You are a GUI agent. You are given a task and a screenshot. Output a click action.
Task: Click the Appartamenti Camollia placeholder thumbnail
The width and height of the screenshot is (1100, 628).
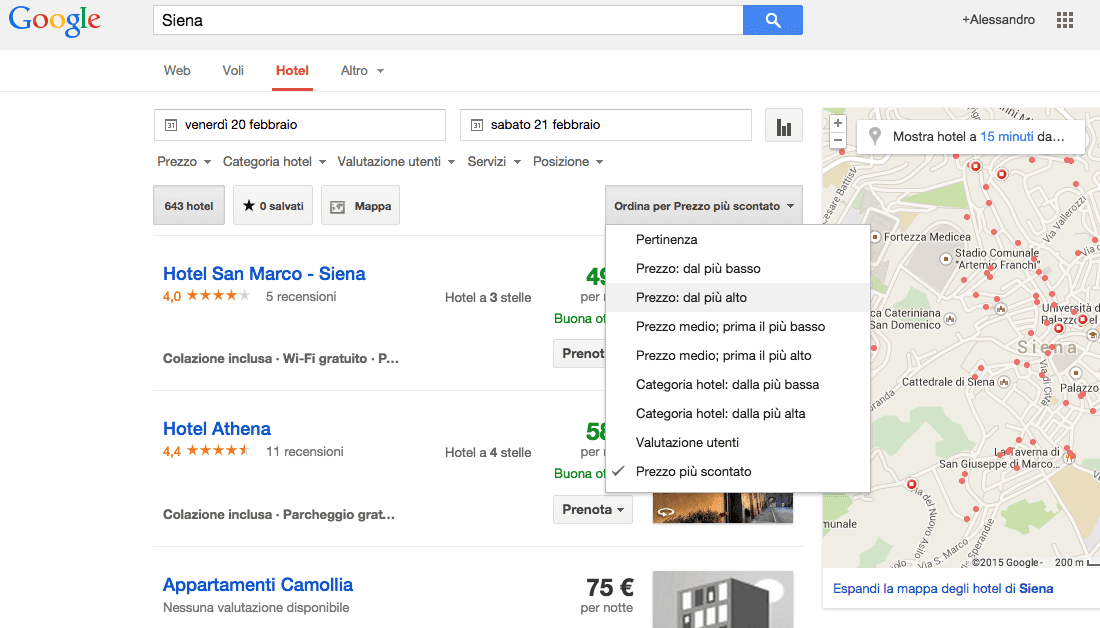point(723,599)
